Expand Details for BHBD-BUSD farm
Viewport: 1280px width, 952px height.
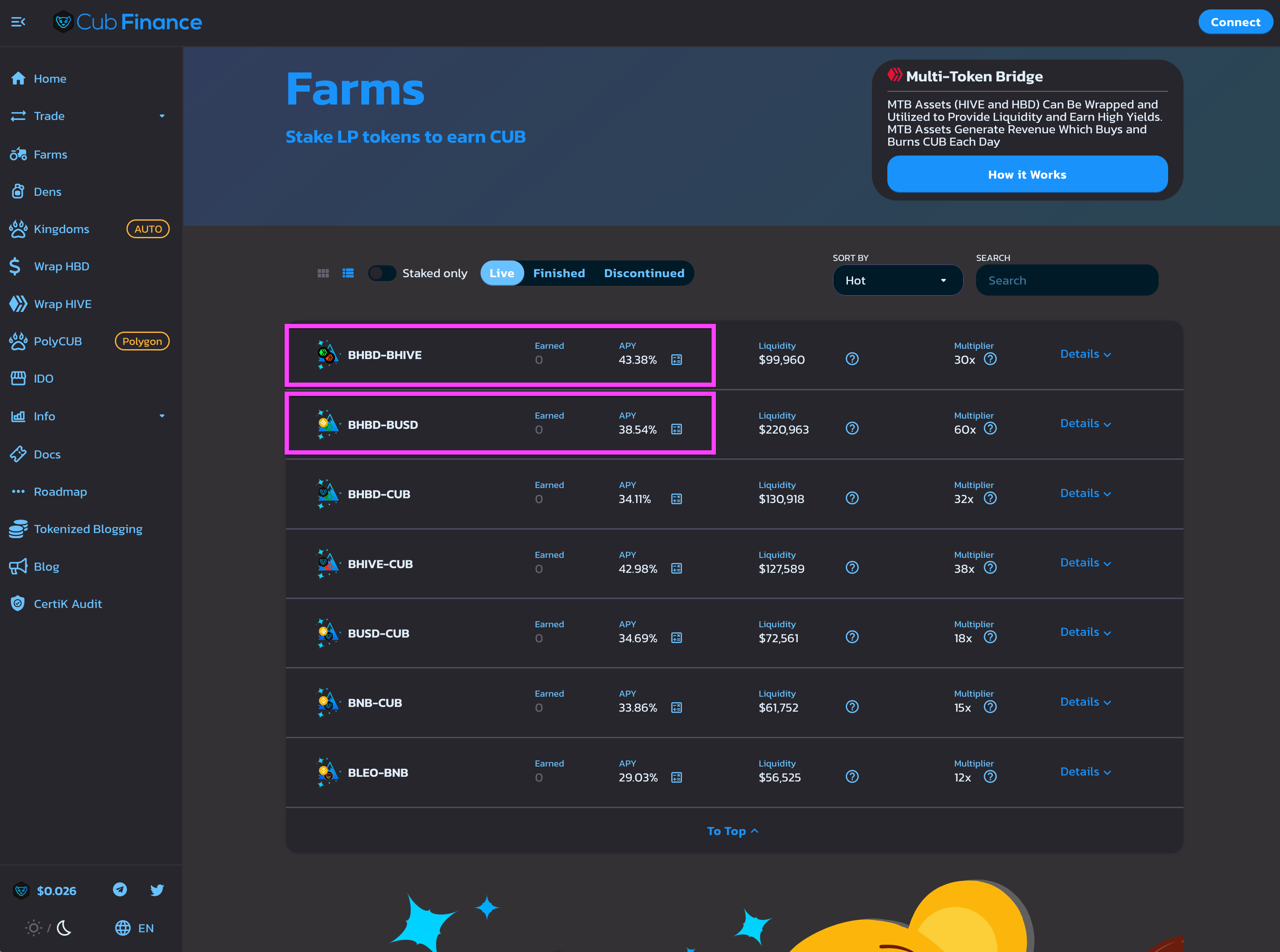1085,424
